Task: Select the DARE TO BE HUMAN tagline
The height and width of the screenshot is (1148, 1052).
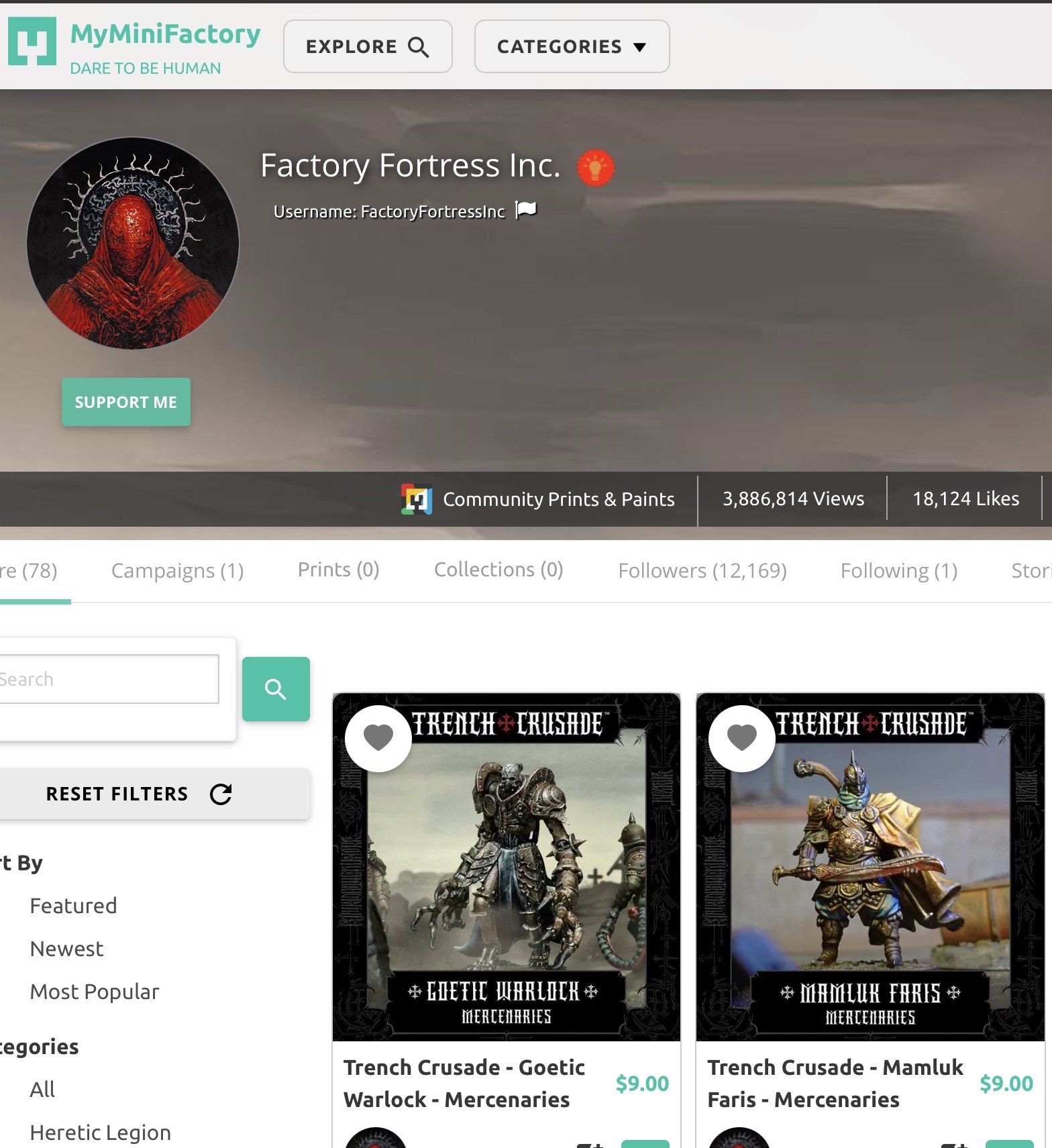Action: [146, 68]
